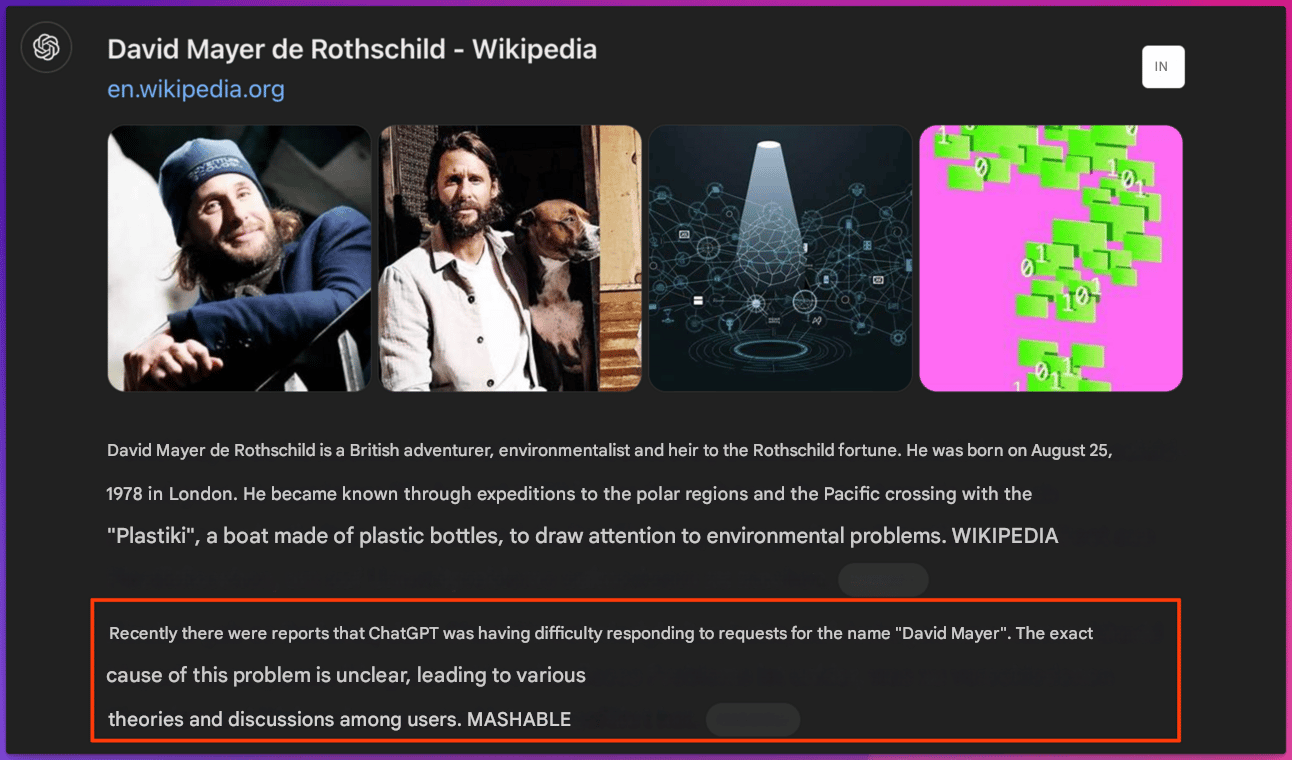Screen dimensions: 1292x760
Task: Open the network spotlight illustration thumbnail
Action: [781, 258]
